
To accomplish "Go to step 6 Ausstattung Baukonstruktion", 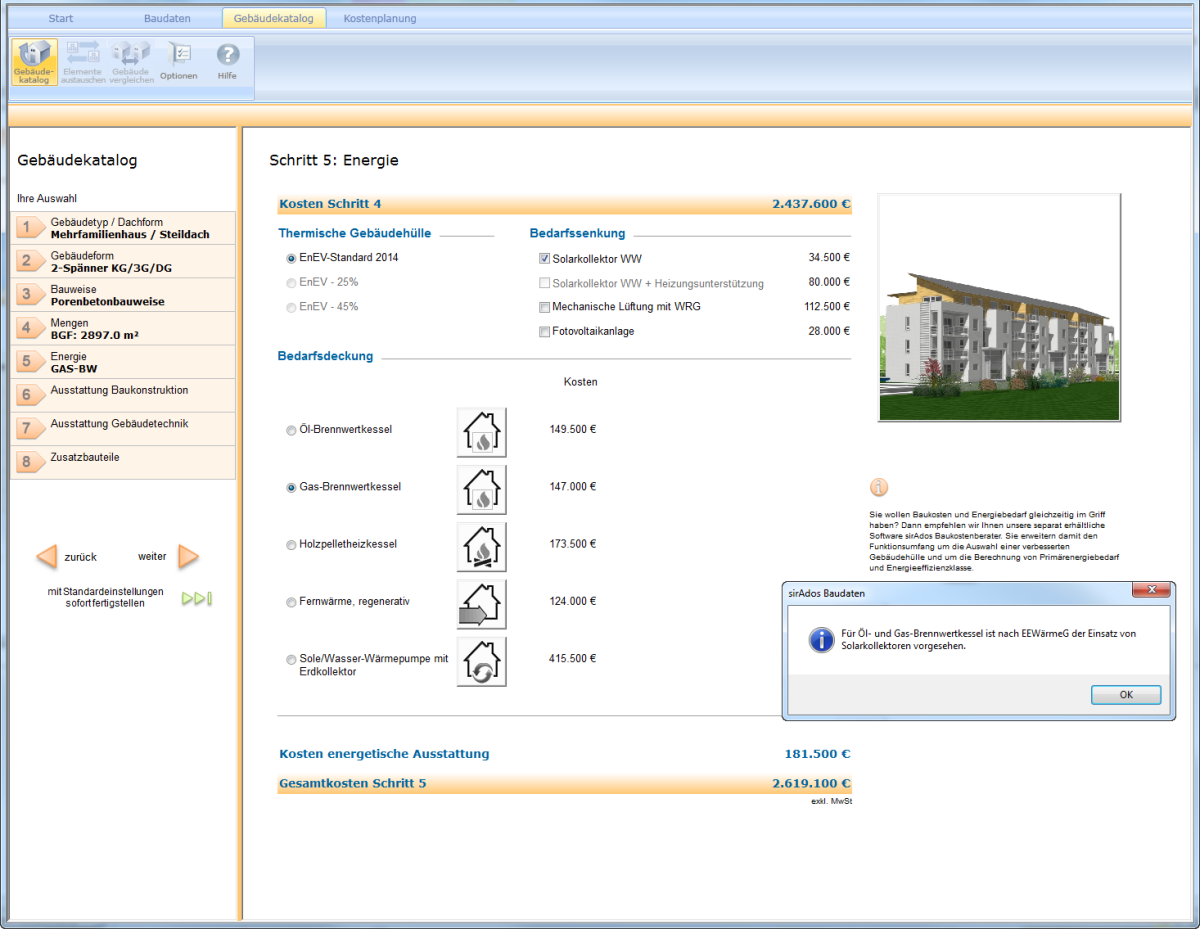I will [123, 394].
